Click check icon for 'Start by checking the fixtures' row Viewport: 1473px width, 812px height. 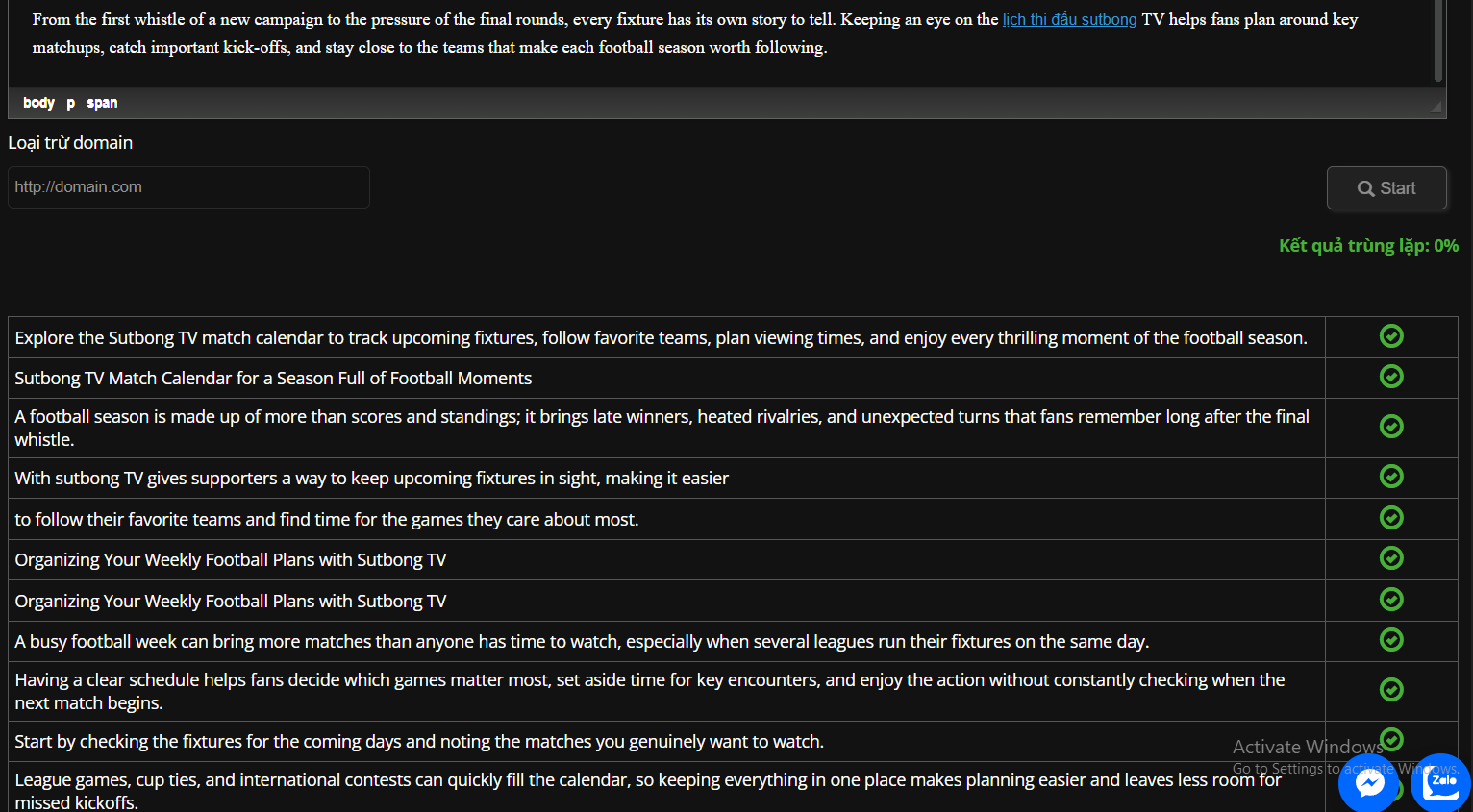coord(1391,740)
